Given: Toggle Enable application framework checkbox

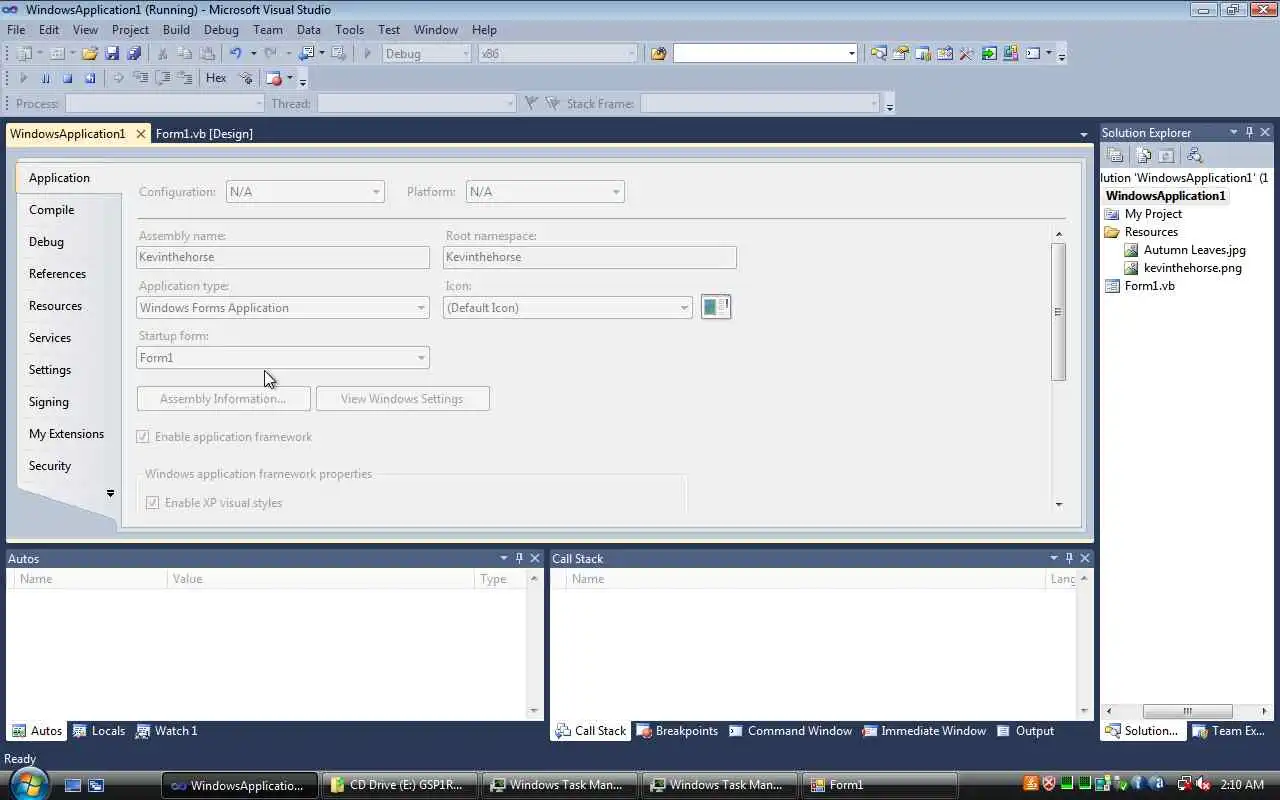Looking at the screenshot, I should pos(143,437).
